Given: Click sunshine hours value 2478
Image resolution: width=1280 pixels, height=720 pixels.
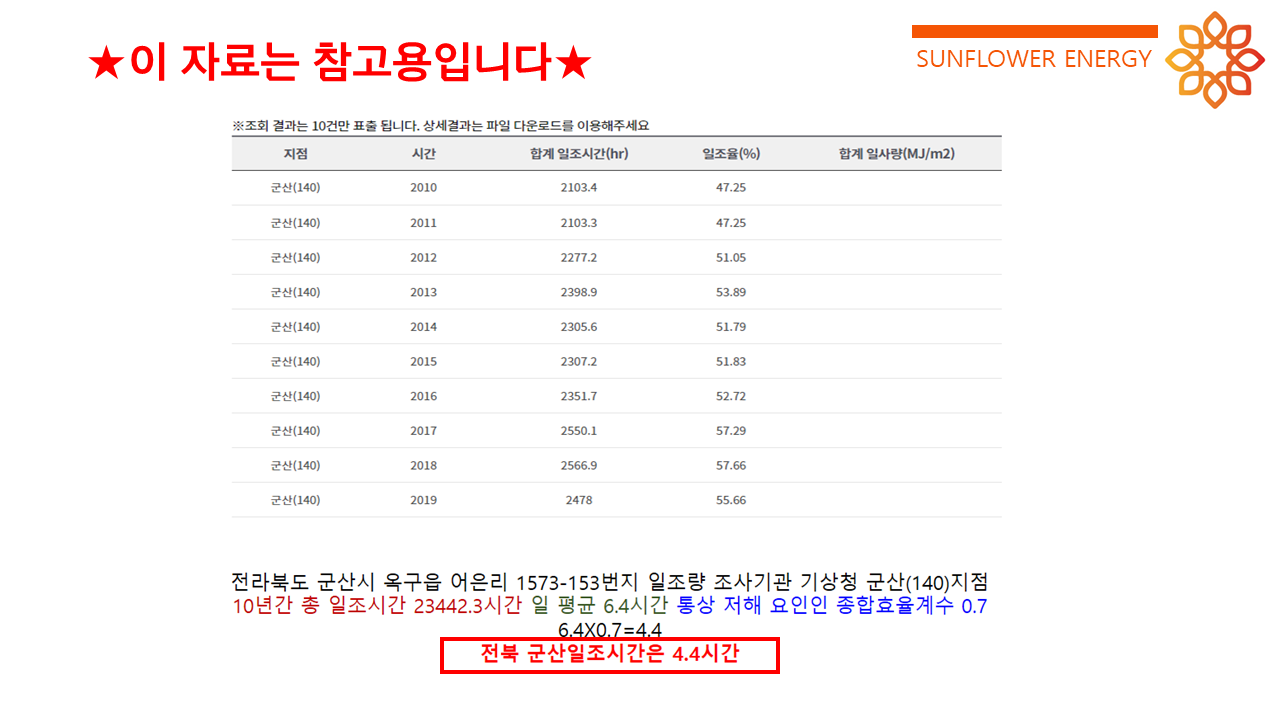Looking at the screenshot, I should [x=579, y=500].
